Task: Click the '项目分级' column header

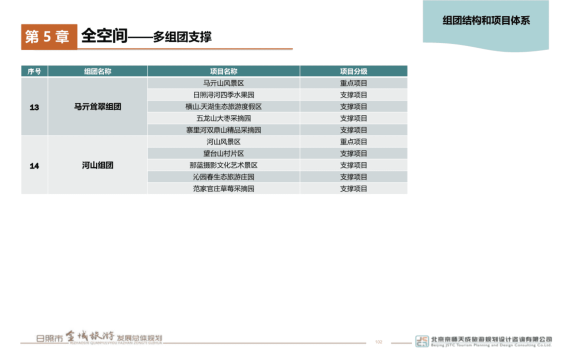Action: (353, 71)
